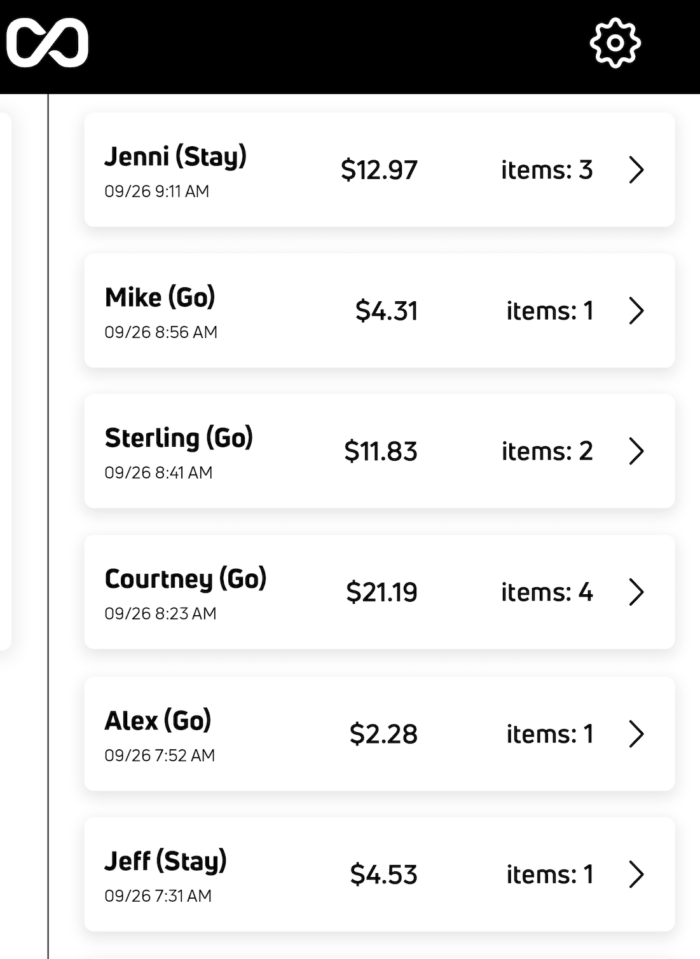Select the Jeff (Stay) order name
700x959 pixels.
coord(165,861)
